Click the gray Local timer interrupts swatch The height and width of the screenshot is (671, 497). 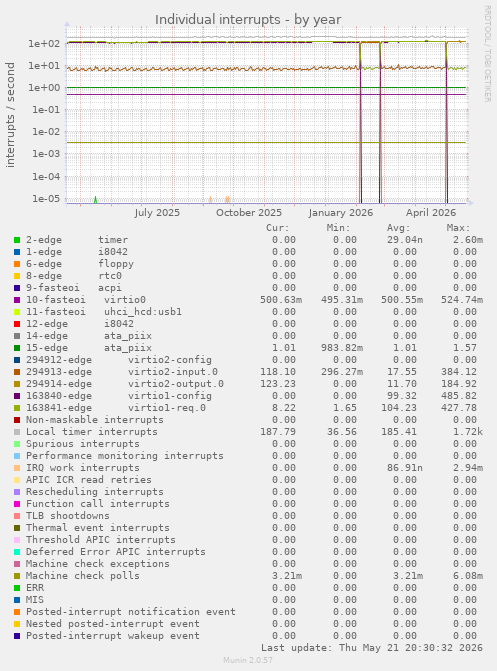(x=17, y=432)
